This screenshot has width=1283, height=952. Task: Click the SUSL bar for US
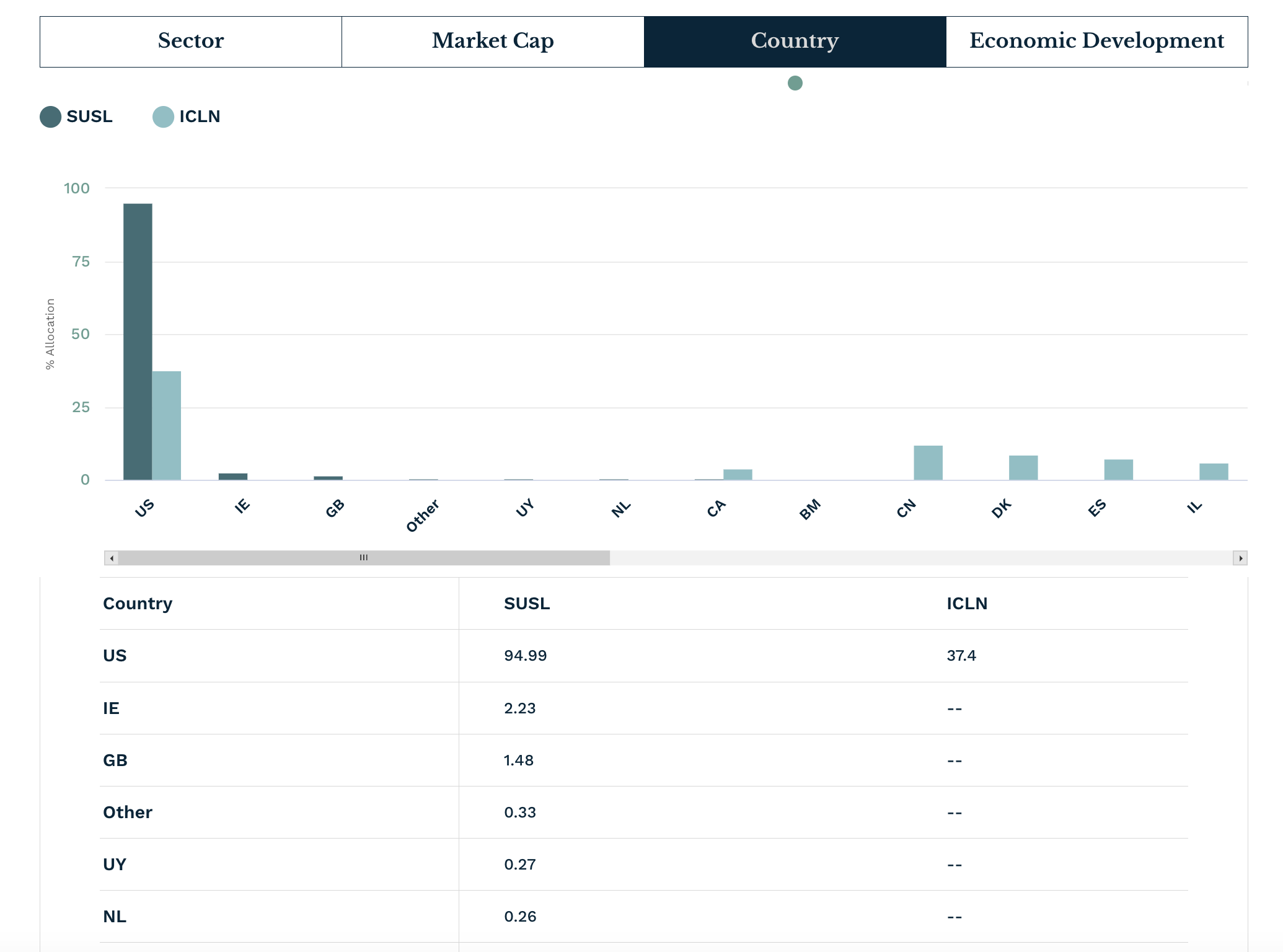point(138,341)
